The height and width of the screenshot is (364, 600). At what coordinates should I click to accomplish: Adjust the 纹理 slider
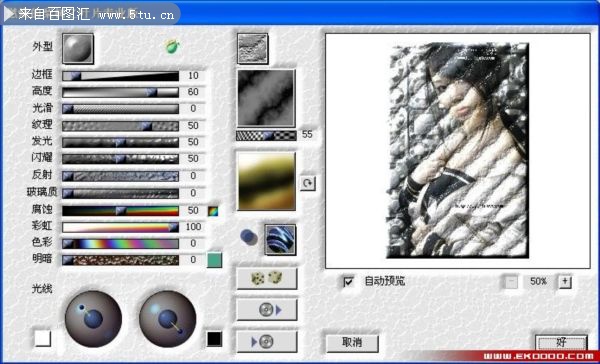click(121, 126)
